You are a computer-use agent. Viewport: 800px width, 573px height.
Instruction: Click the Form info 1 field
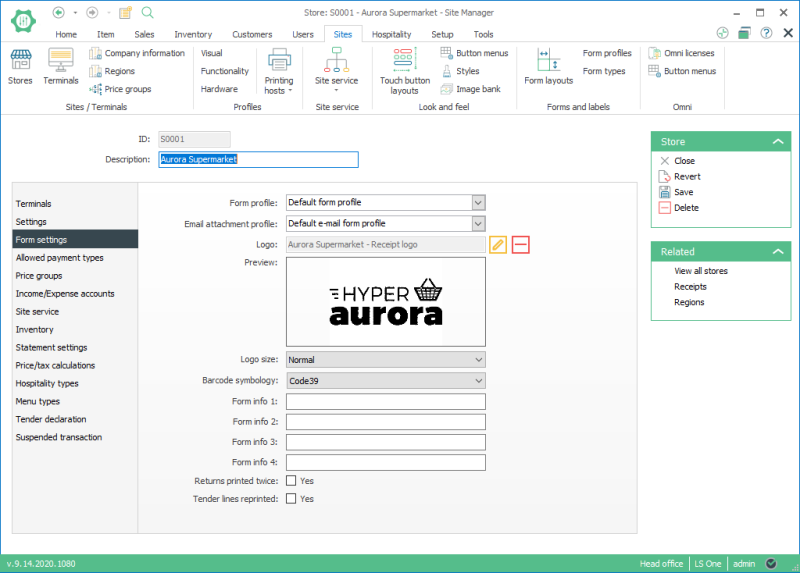386,402
